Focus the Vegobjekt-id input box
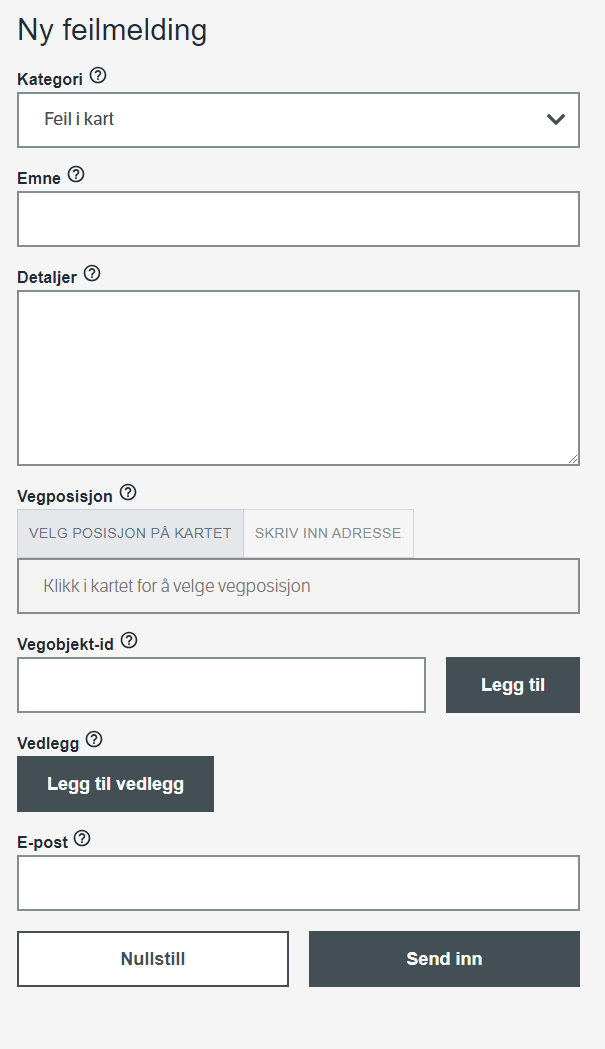Viewport: 605px width, 1049px height. click(x=222, y=685)
